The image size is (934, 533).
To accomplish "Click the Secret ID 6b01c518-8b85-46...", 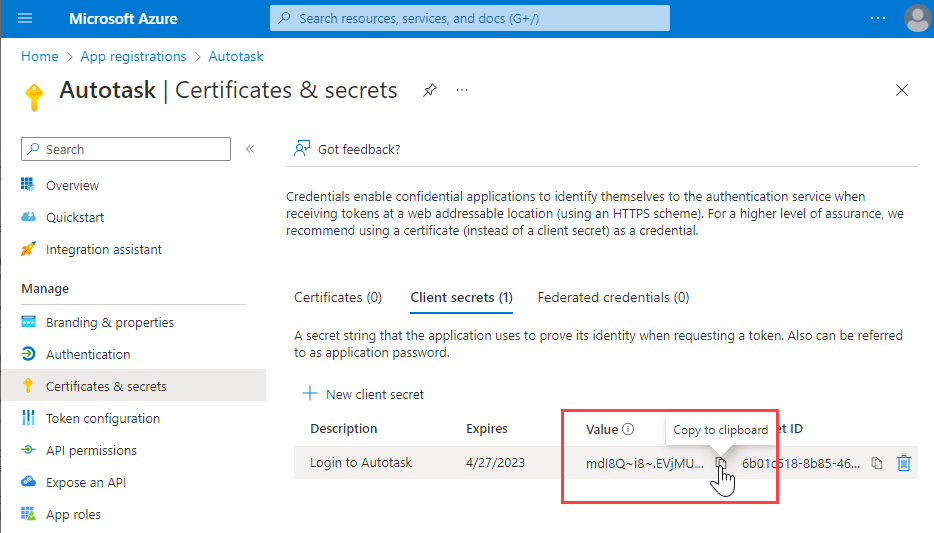I will pos(801,463).
